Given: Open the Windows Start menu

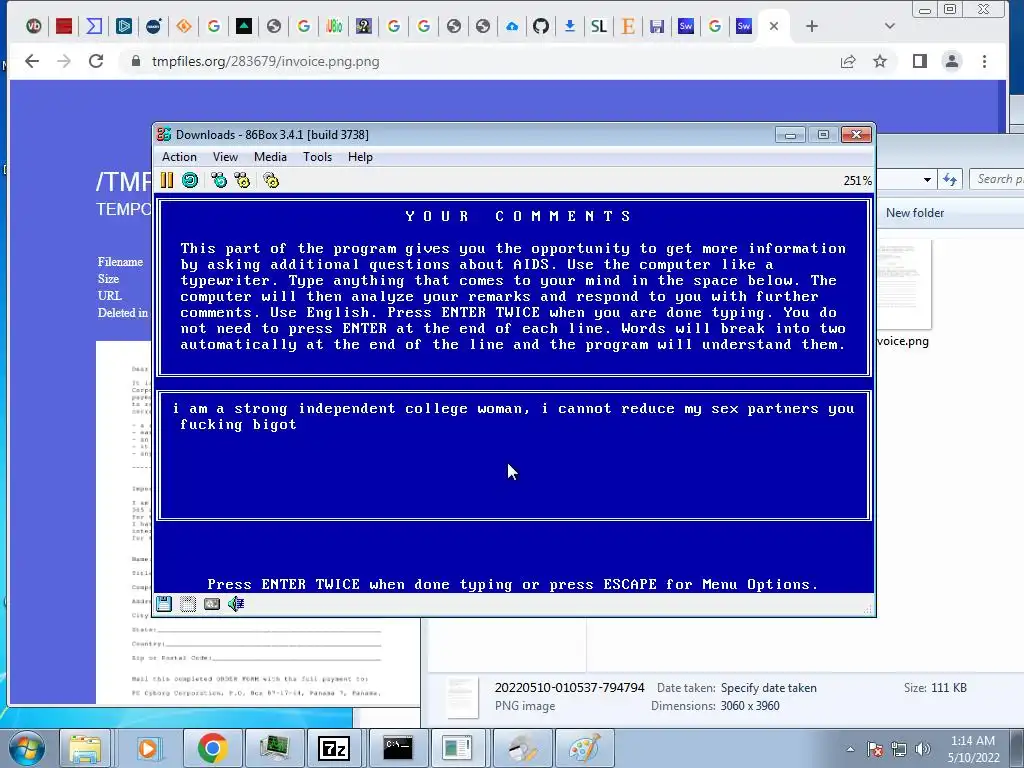Looking at the screenshot, I should pos(27,748).
